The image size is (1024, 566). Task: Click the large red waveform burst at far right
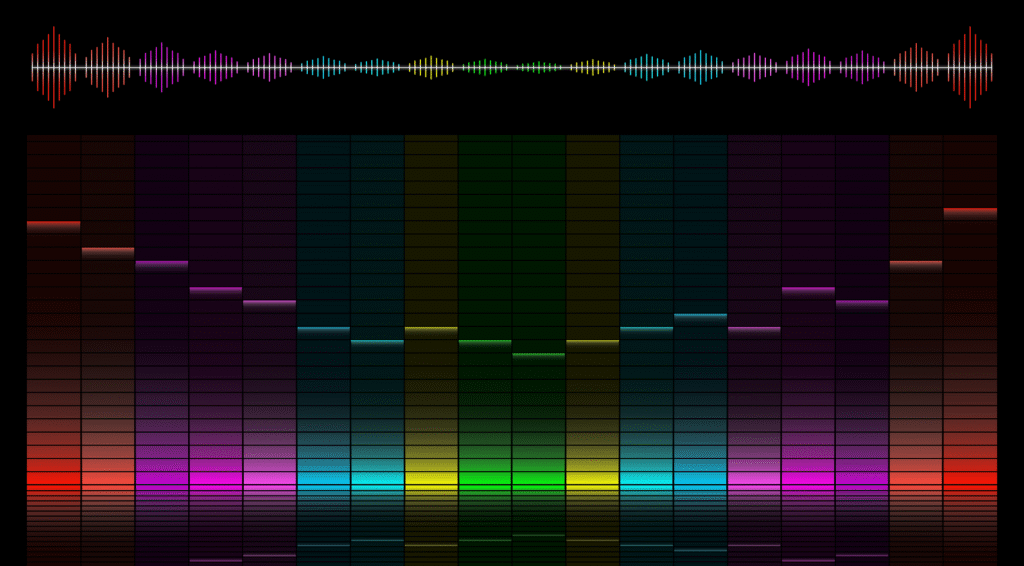click(x=968, y=67)
